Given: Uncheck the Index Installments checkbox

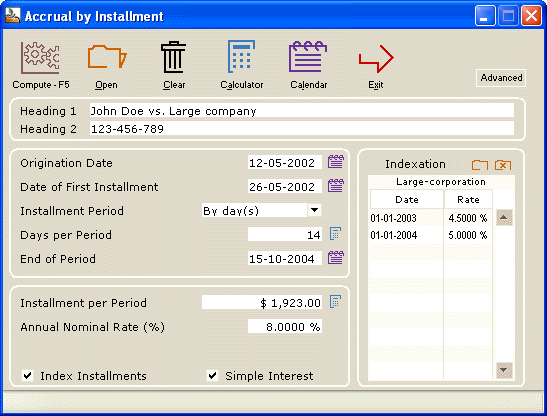Looking at the screenshot, I should (28, 376).
